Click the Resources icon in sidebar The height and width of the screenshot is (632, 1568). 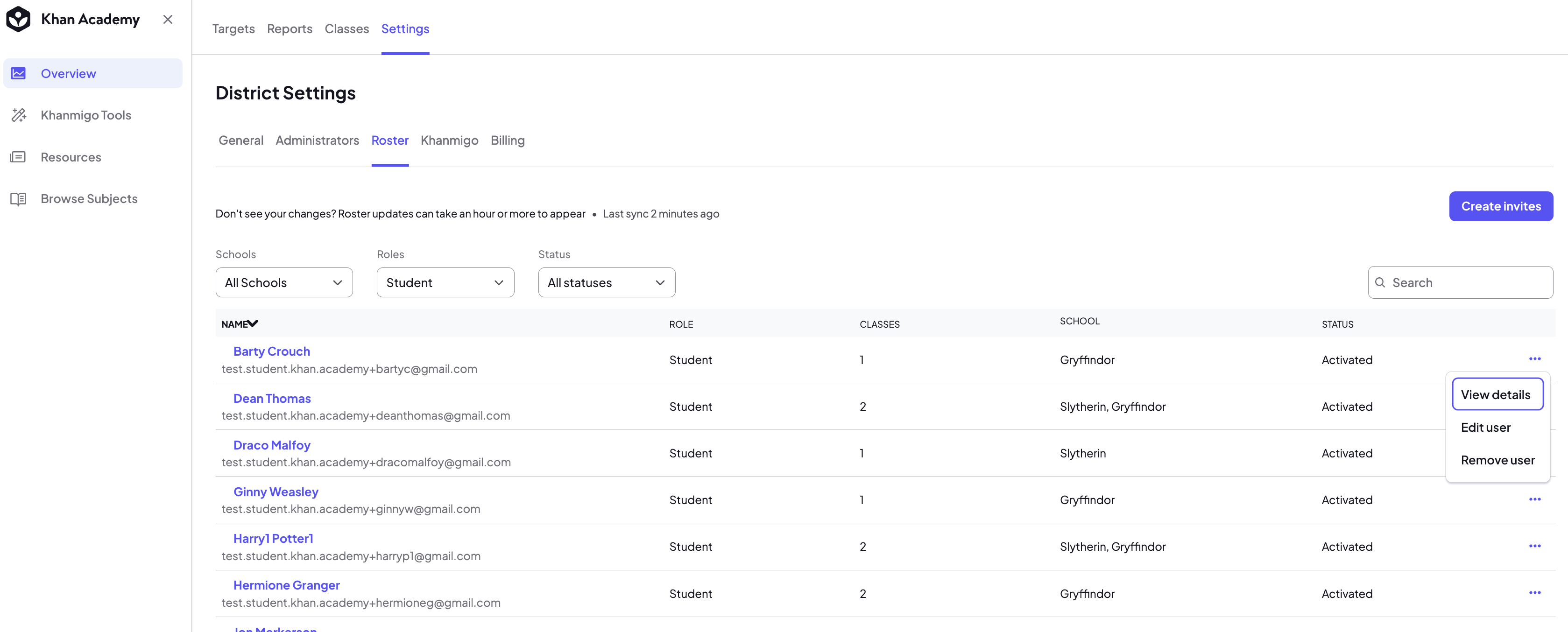(x=18, y=157)
